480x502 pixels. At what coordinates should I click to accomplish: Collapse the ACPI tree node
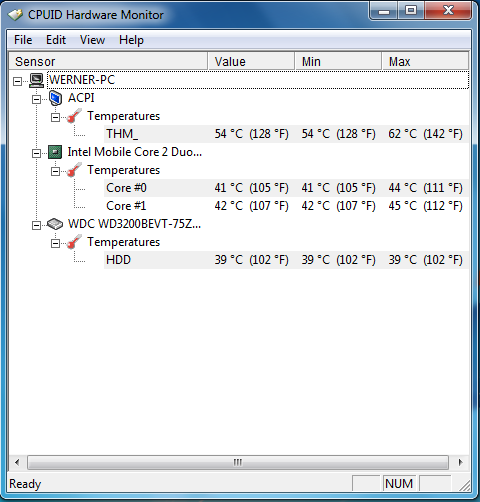pos(36,99)
